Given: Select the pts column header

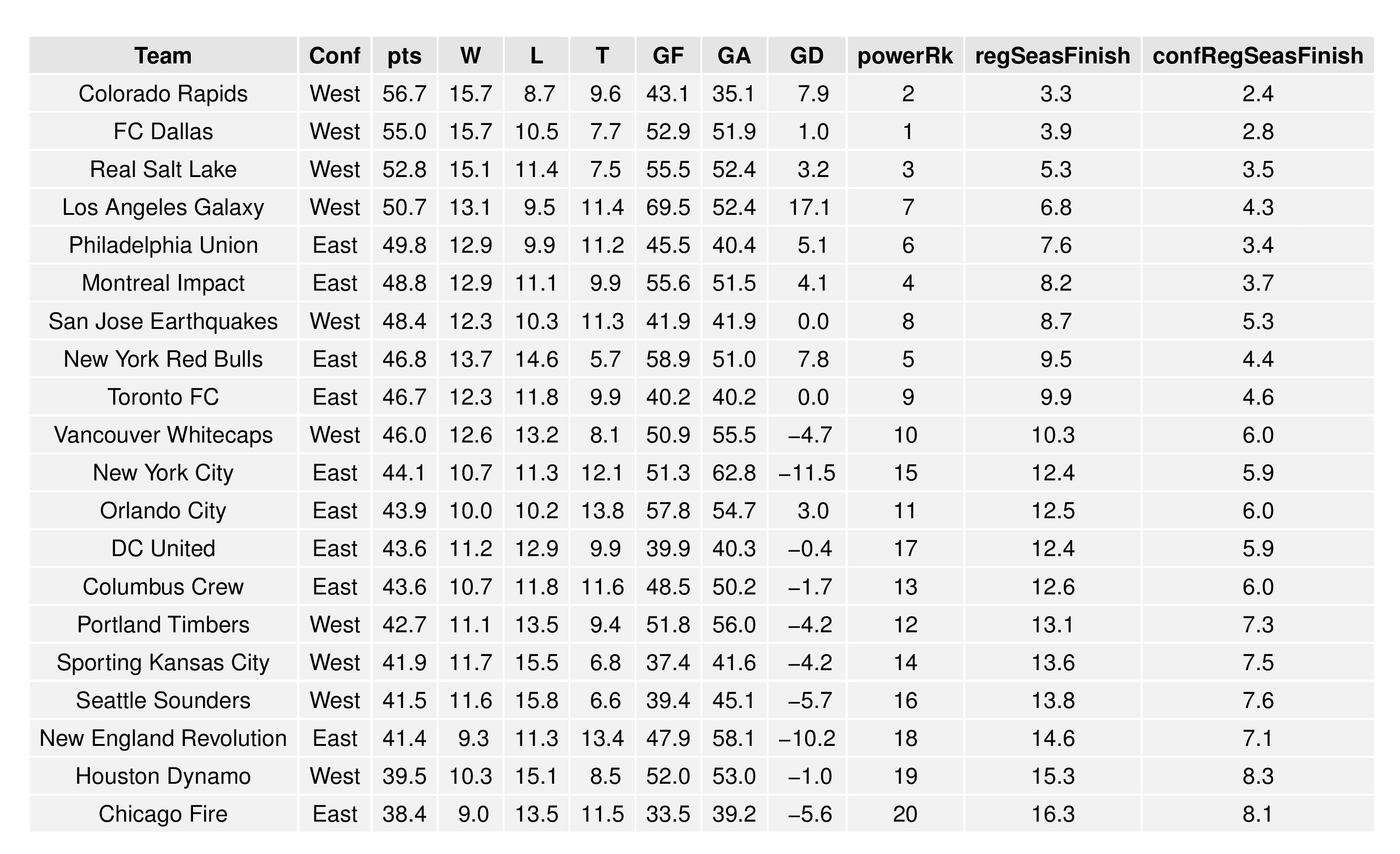Looking at the screenshot, I should pyautogui.click(x=404, y=56).
